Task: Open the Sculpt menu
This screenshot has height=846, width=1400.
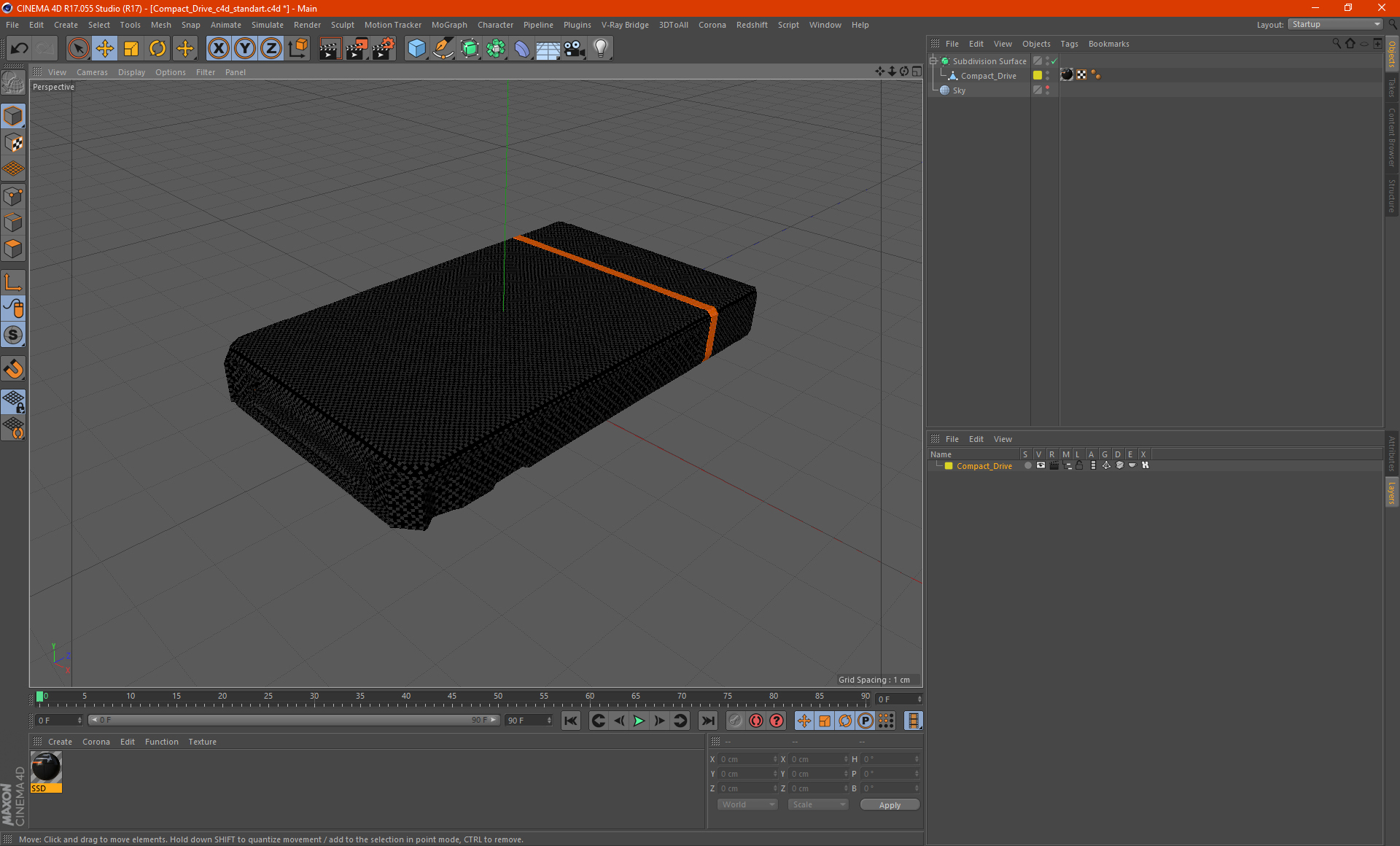Action: coord(342,25)
